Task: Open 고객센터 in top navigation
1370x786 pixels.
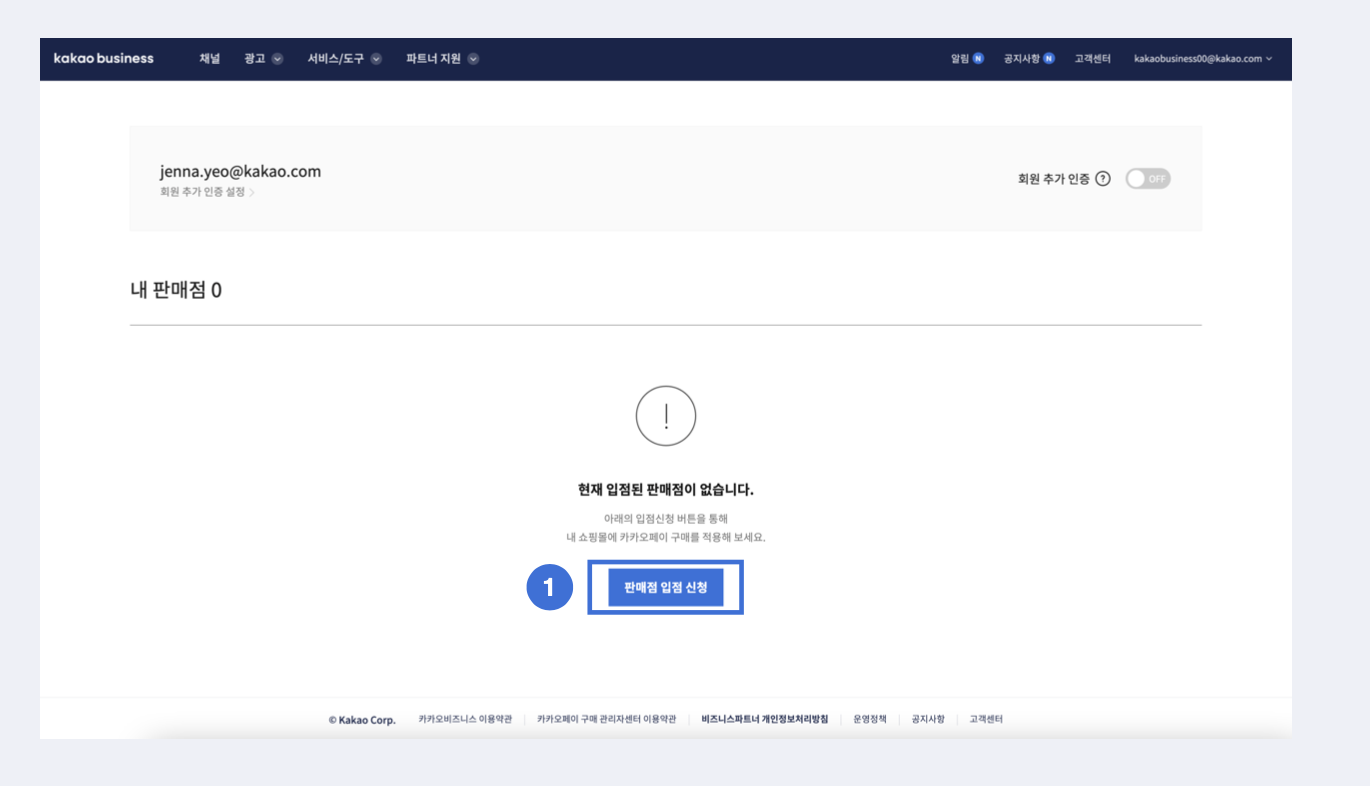Action: pyautogui.click(x=1092, y=59)
